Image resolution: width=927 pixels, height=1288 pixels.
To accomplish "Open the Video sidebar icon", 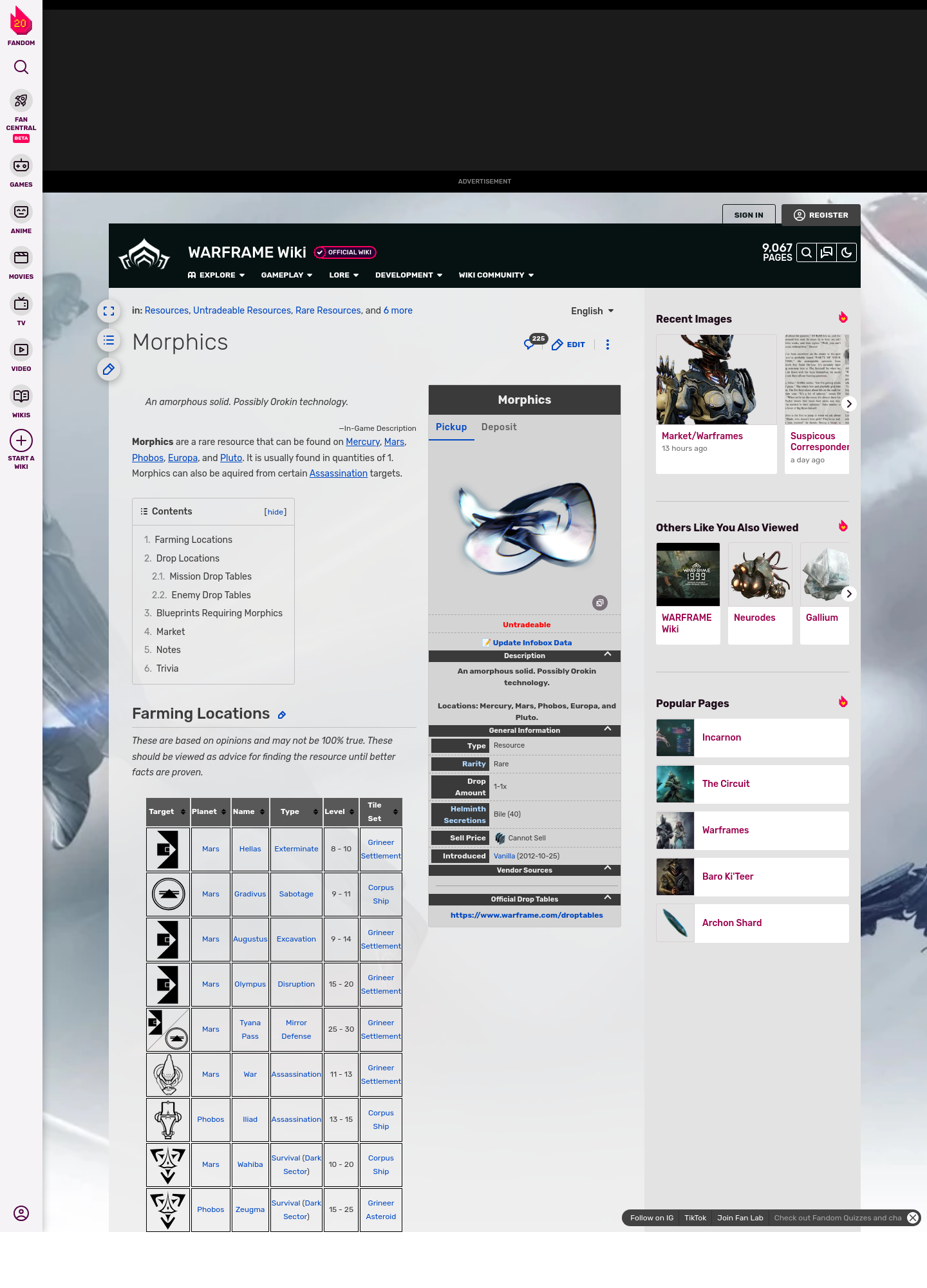I will (21, 350).
